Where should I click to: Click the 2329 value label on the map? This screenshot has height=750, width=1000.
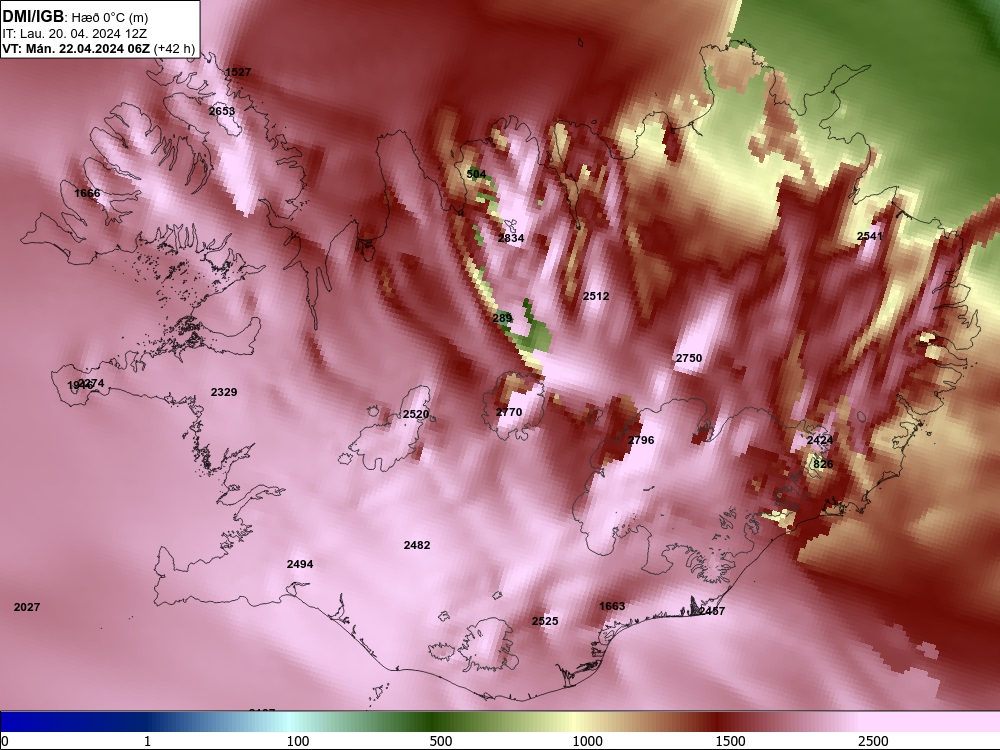point(224,392)
